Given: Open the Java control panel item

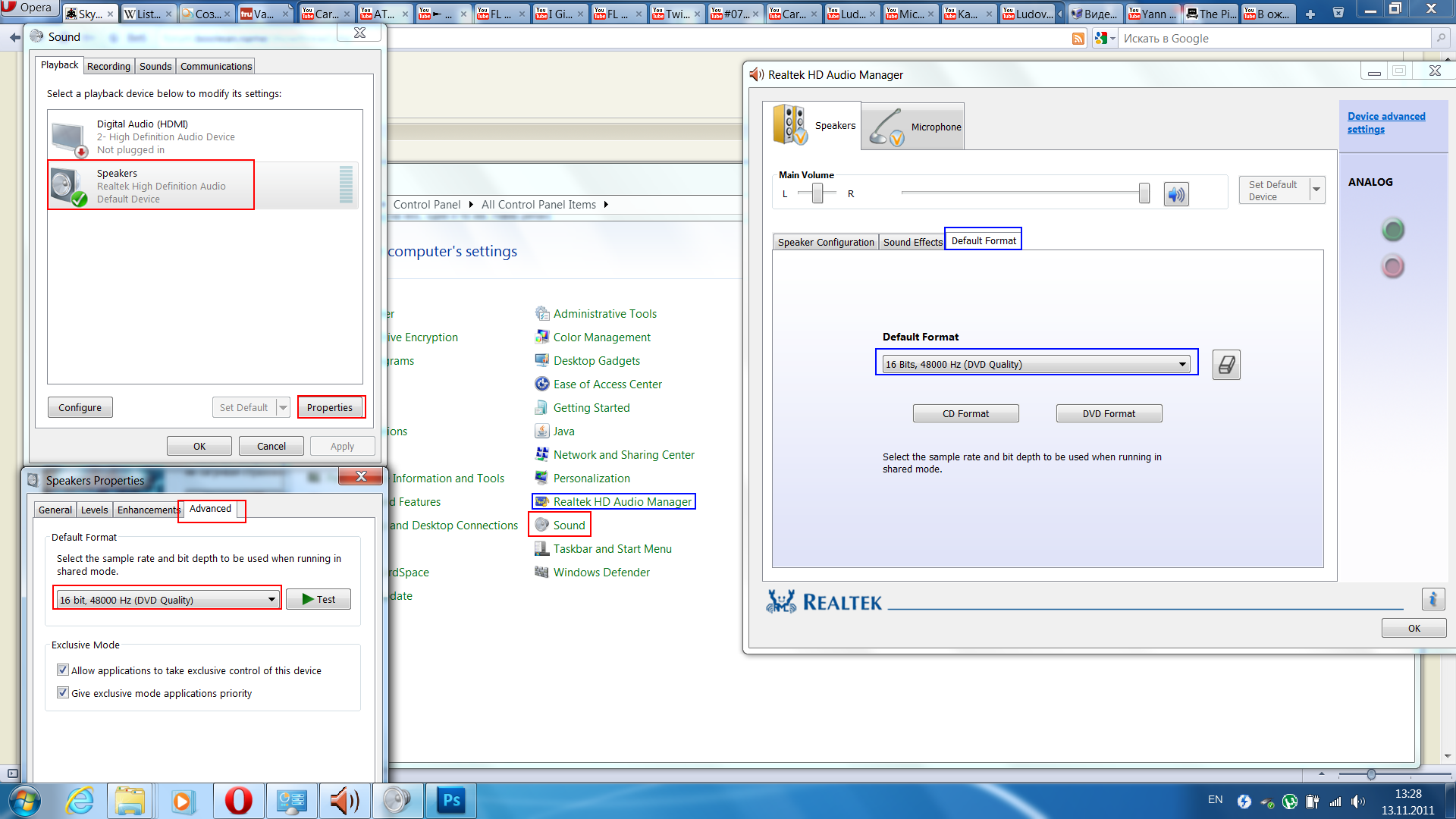Looking at the screenshot, I should point(555,431).
